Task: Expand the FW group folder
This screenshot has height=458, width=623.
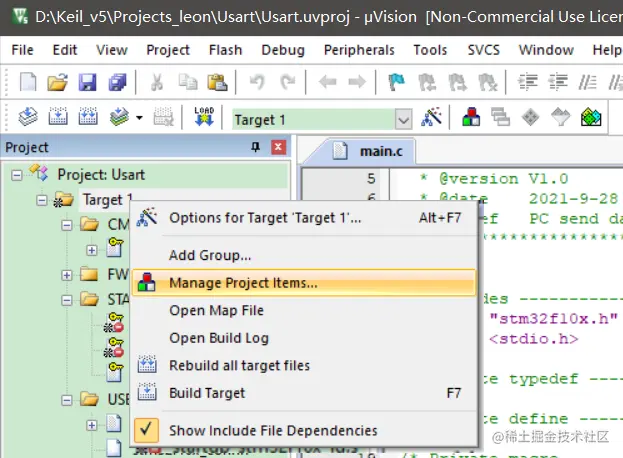Action: click(x=67, y=275)
